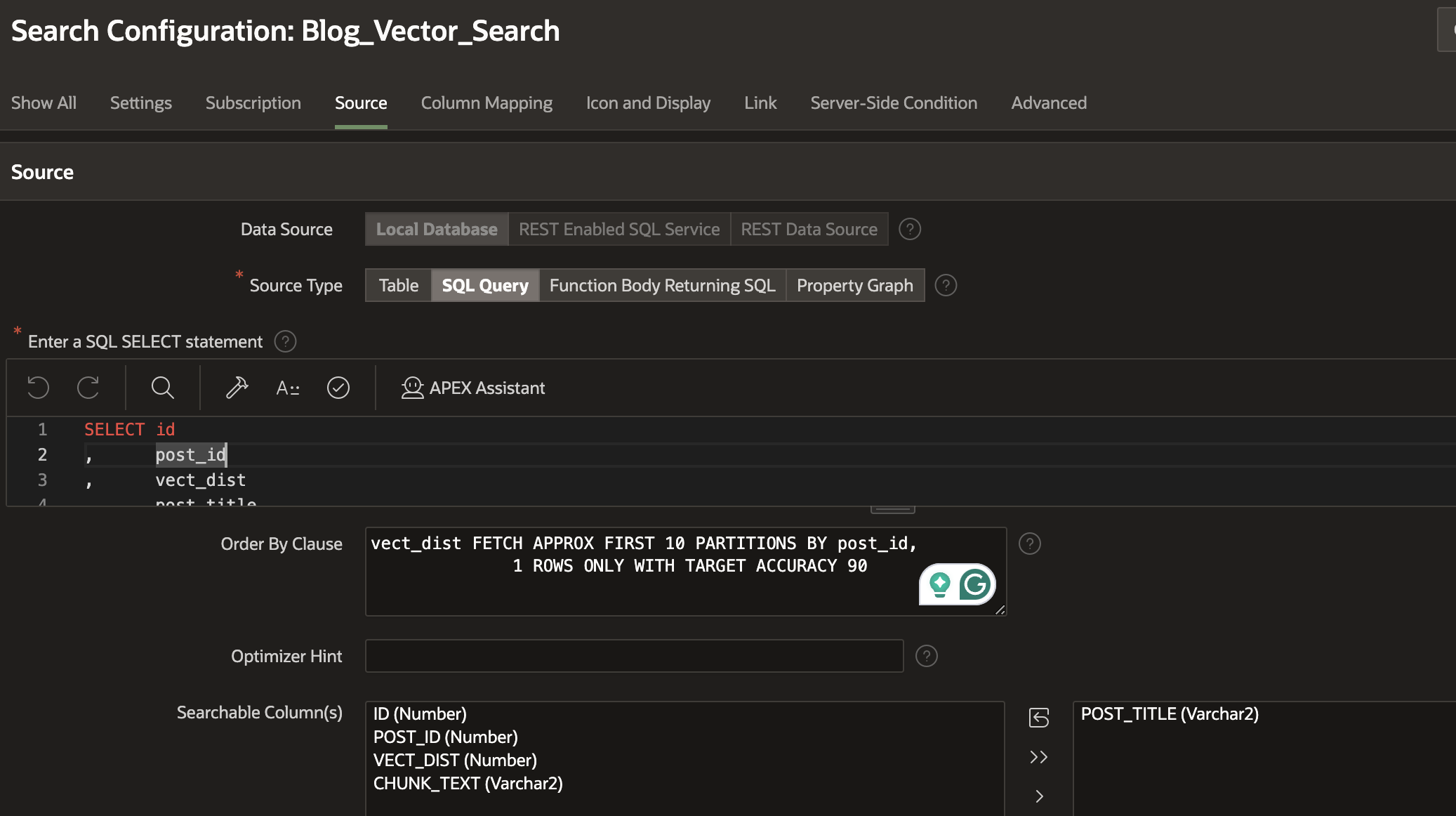Switch to the Column Mapping tab
Image resolution: width=1456 pixels, height=816 pixels.
[487, 102]
